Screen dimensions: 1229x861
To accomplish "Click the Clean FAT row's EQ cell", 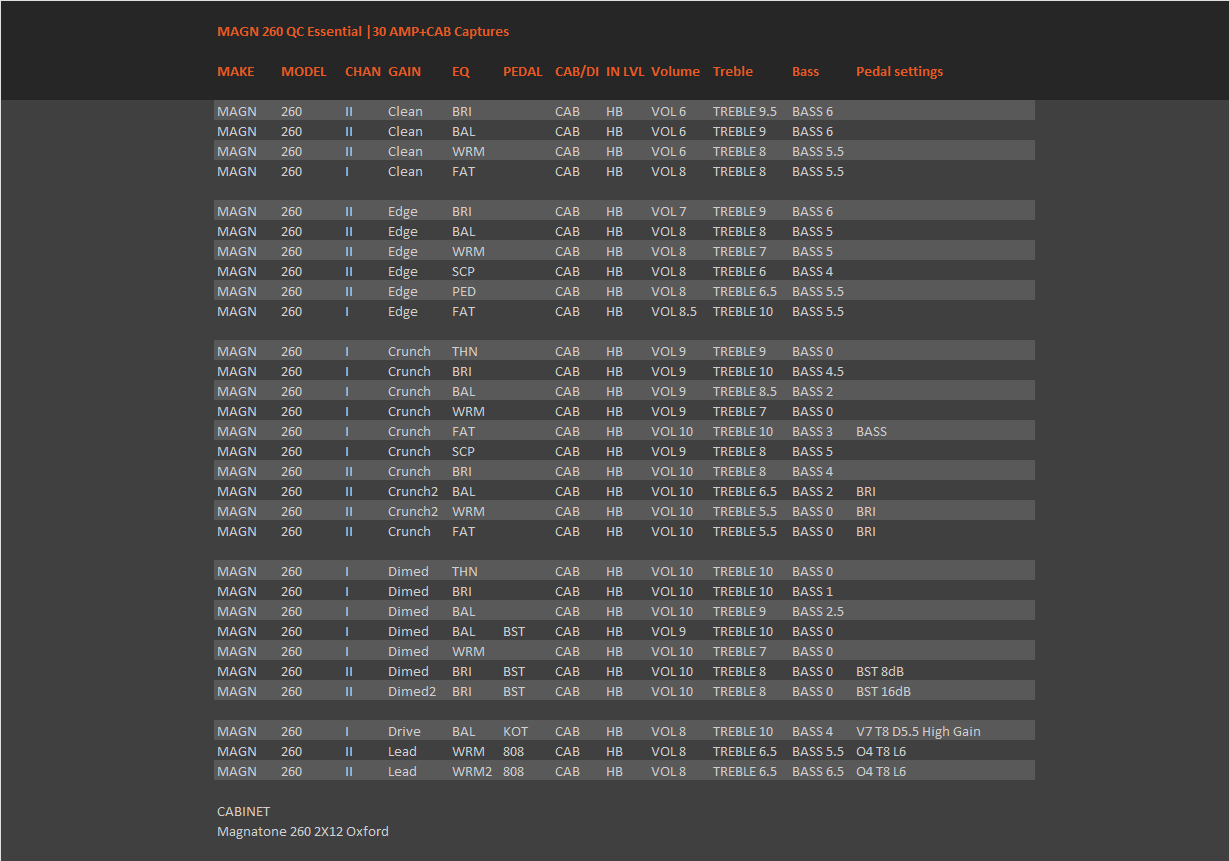I will tap(463, 172).
